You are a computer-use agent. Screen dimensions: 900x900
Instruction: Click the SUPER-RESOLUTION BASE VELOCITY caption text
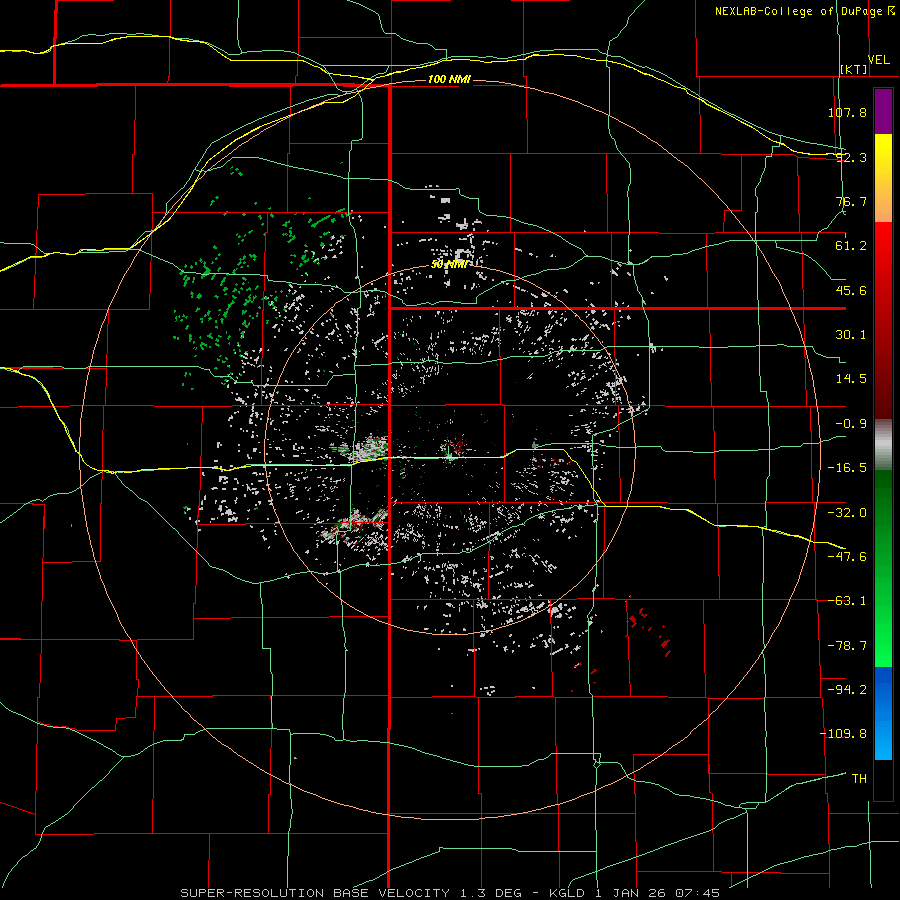[315, 893]
